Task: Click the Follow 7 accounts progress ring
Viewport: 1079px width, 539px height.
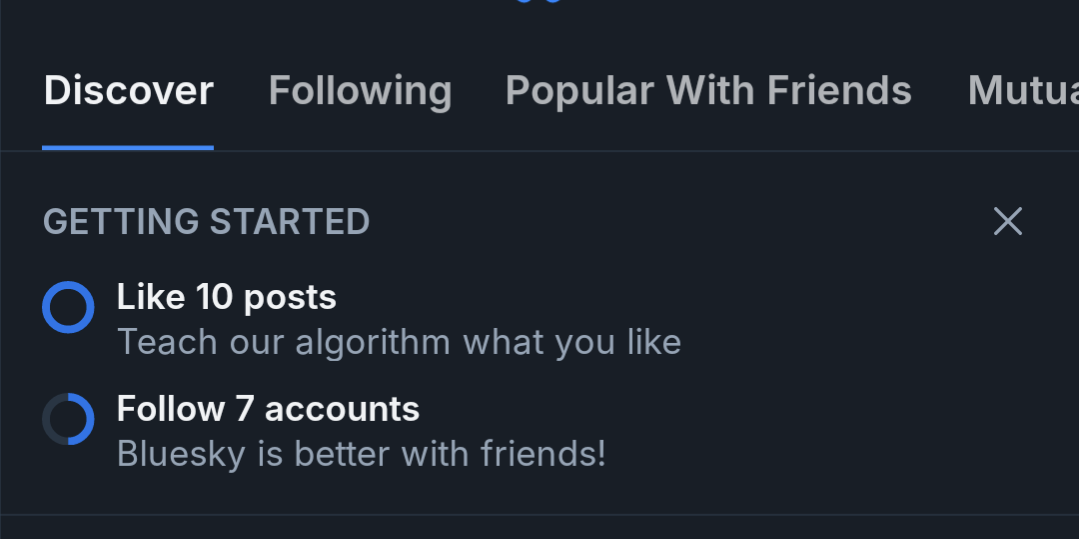Action: tap(68, 419)
